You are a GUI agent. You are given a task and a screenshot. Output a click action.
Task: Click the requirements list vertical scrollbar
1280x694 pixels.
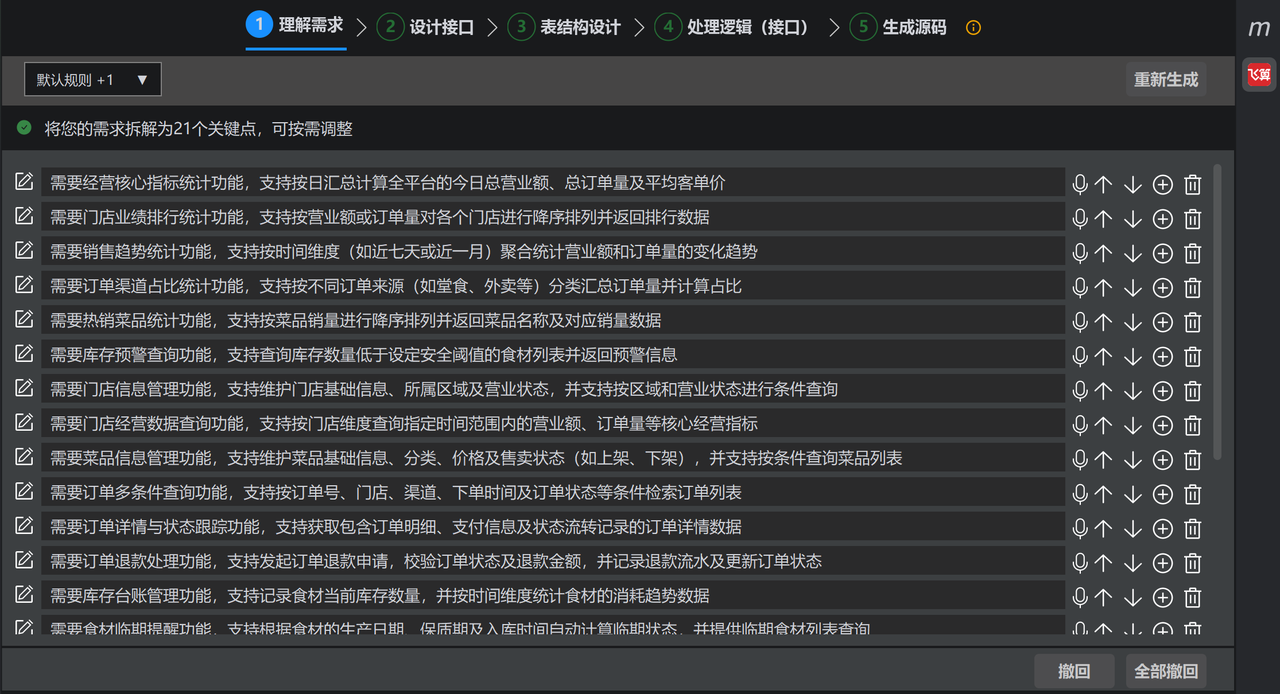tap(1217, 312)
